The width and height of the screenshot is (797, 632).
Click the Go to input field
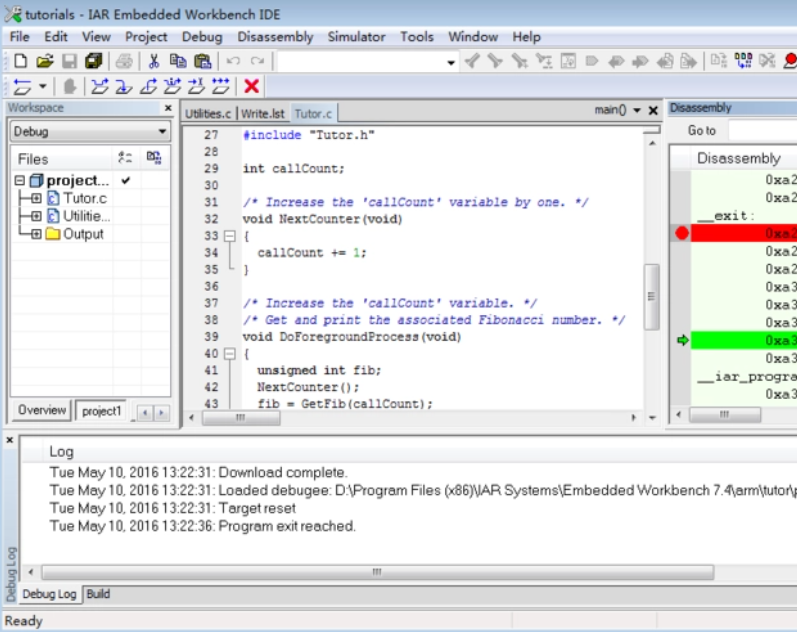pyautogui.click(x=760, y=131)
